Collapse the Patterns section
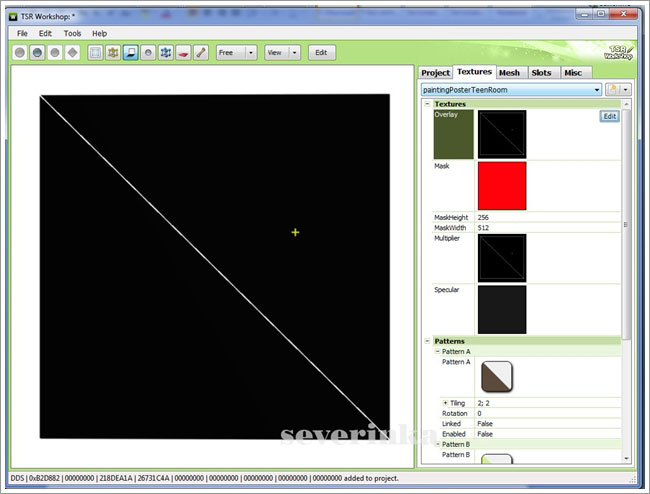650x494 pixels. [427, 341]
